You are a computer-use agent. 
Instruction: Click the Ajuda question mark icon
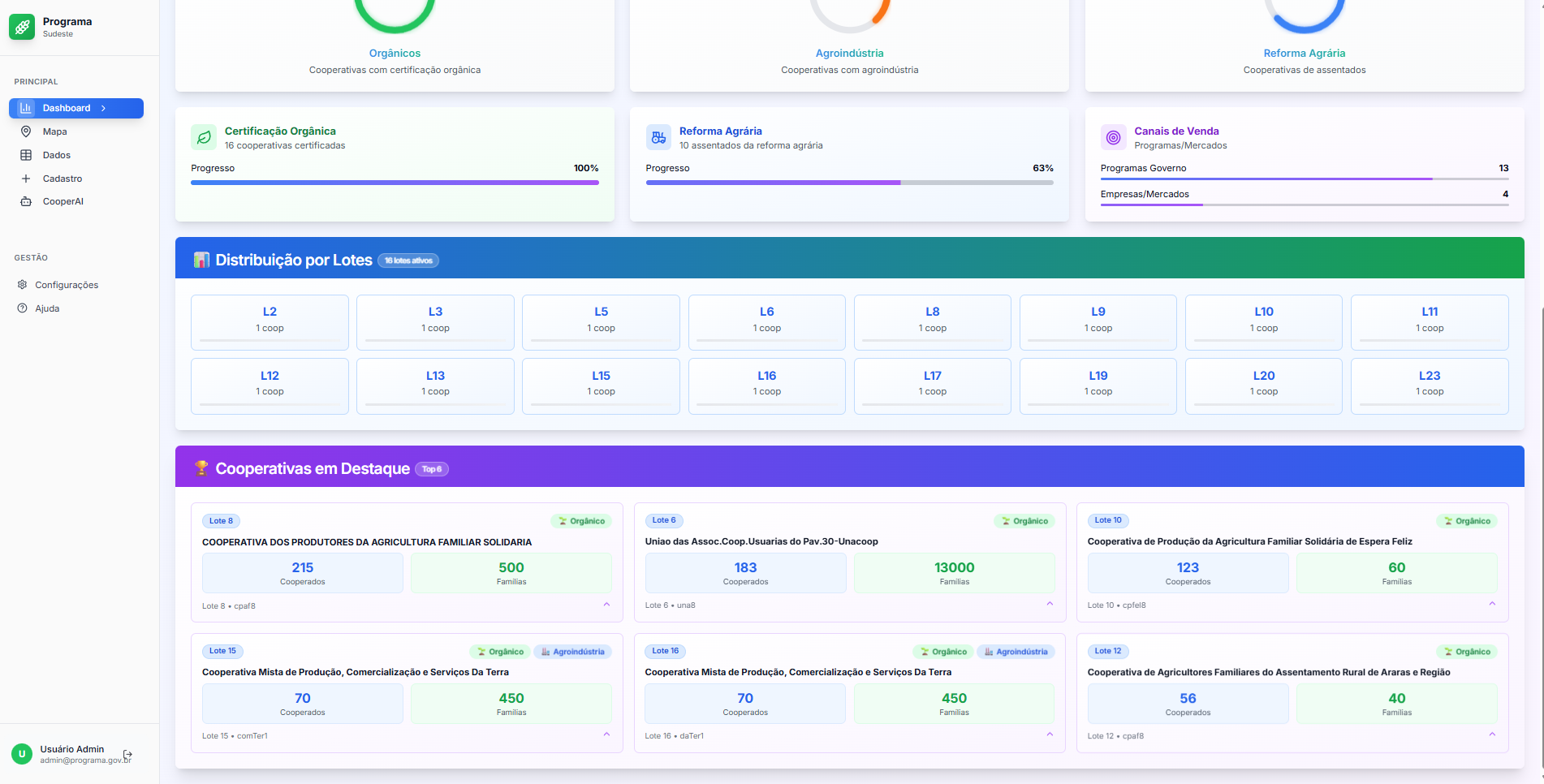click(23, 308)
